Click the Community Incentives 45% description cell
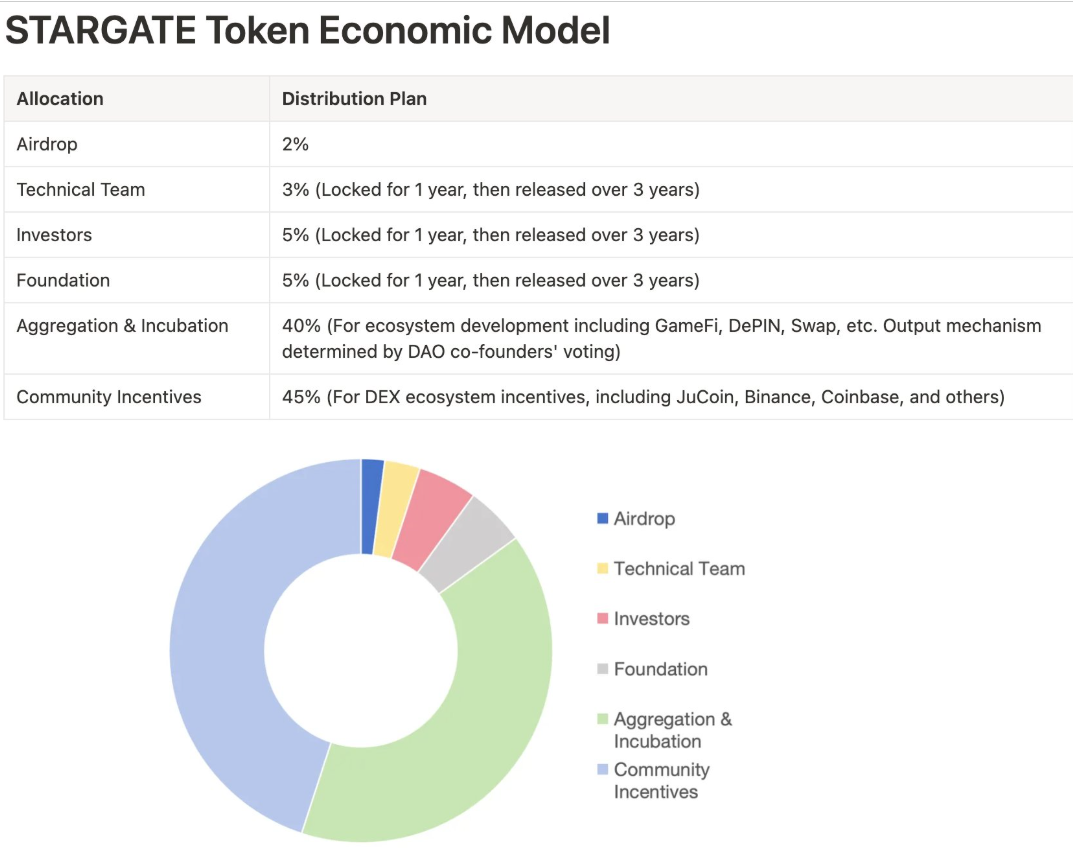1073x848 pixels. (643, 397)
